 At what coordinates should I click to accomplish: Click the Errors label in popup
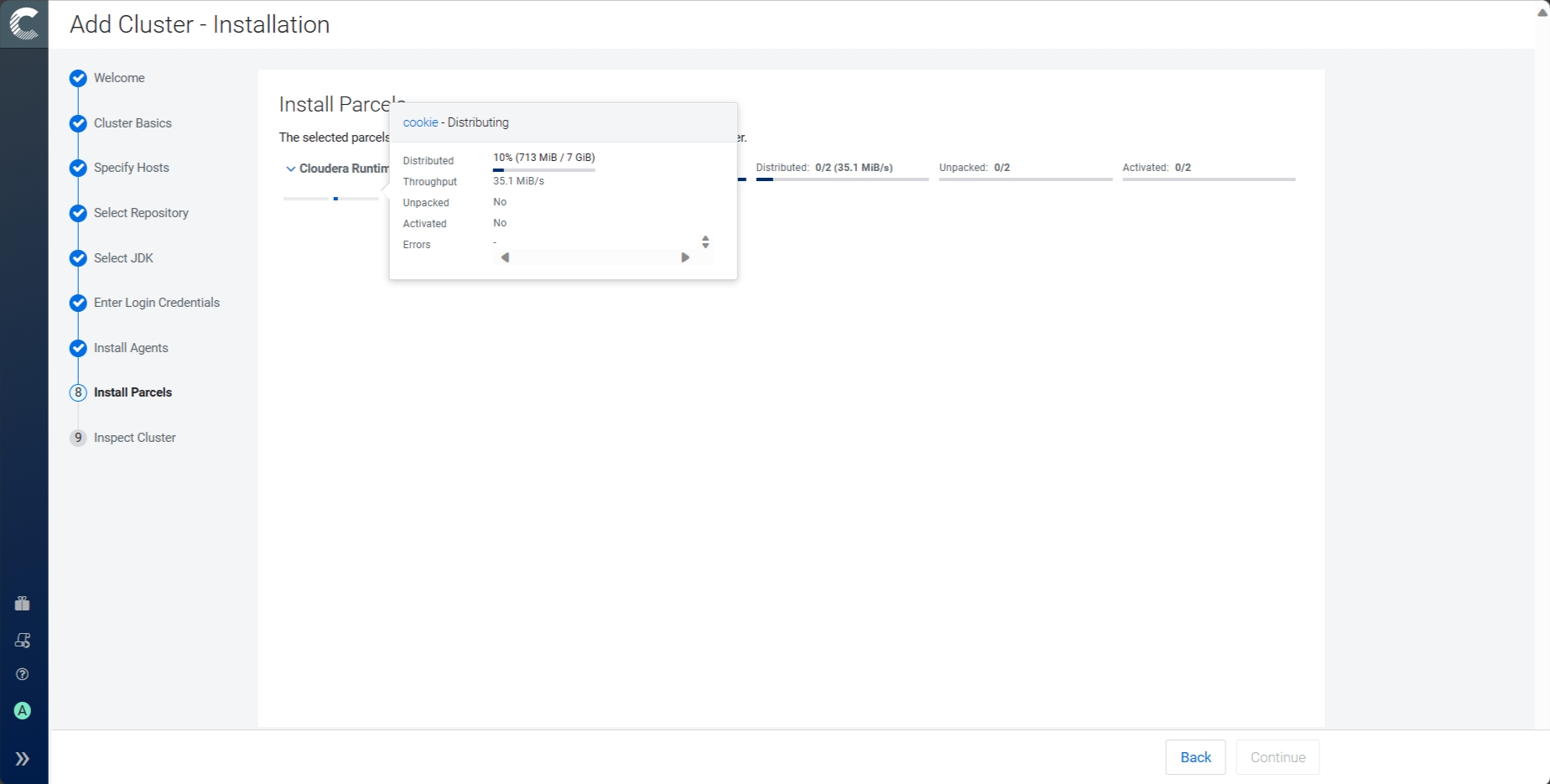pos(417,245)
